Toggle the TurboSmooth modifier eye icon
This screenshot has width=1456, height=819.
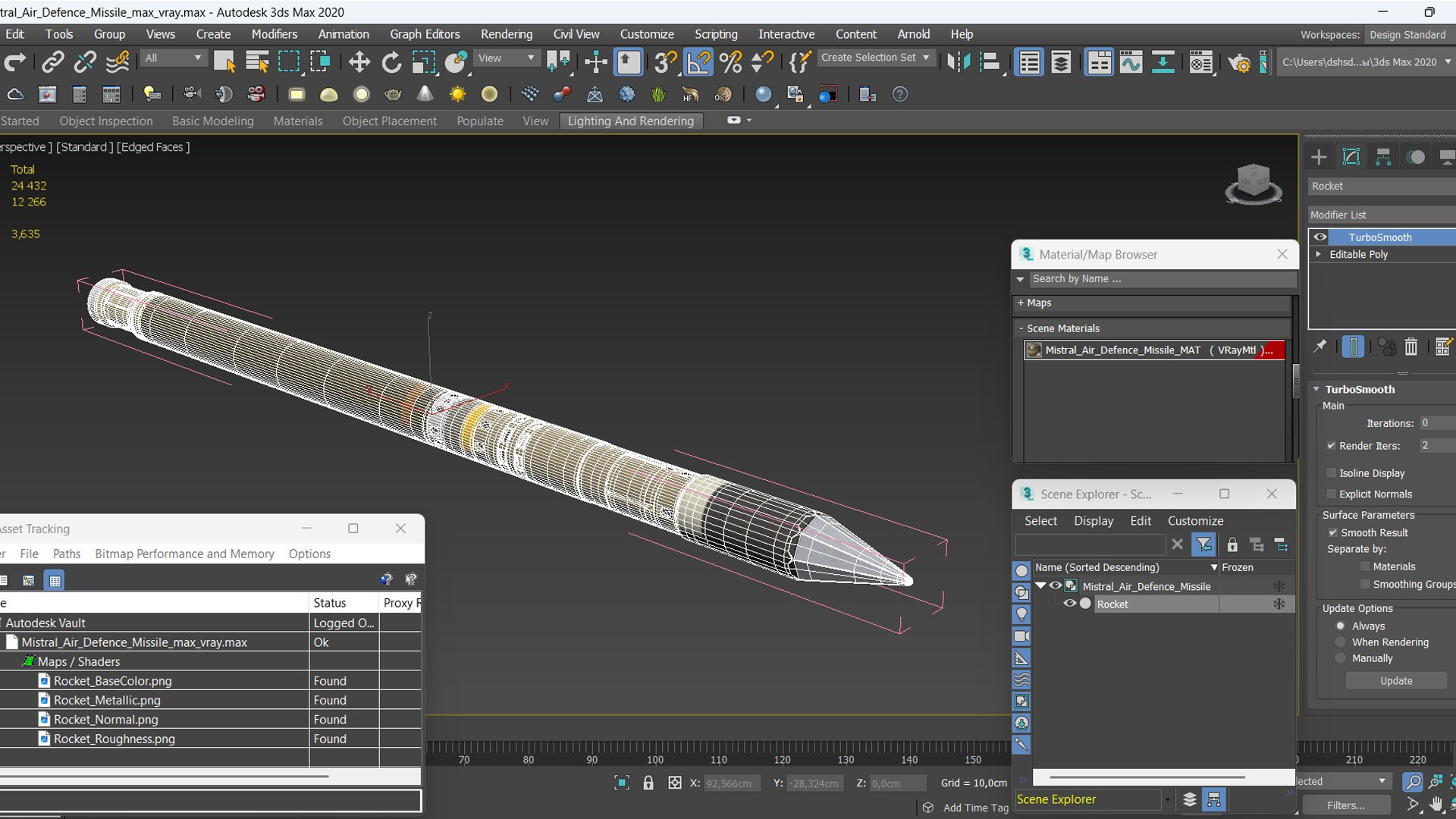[1320, 237]
